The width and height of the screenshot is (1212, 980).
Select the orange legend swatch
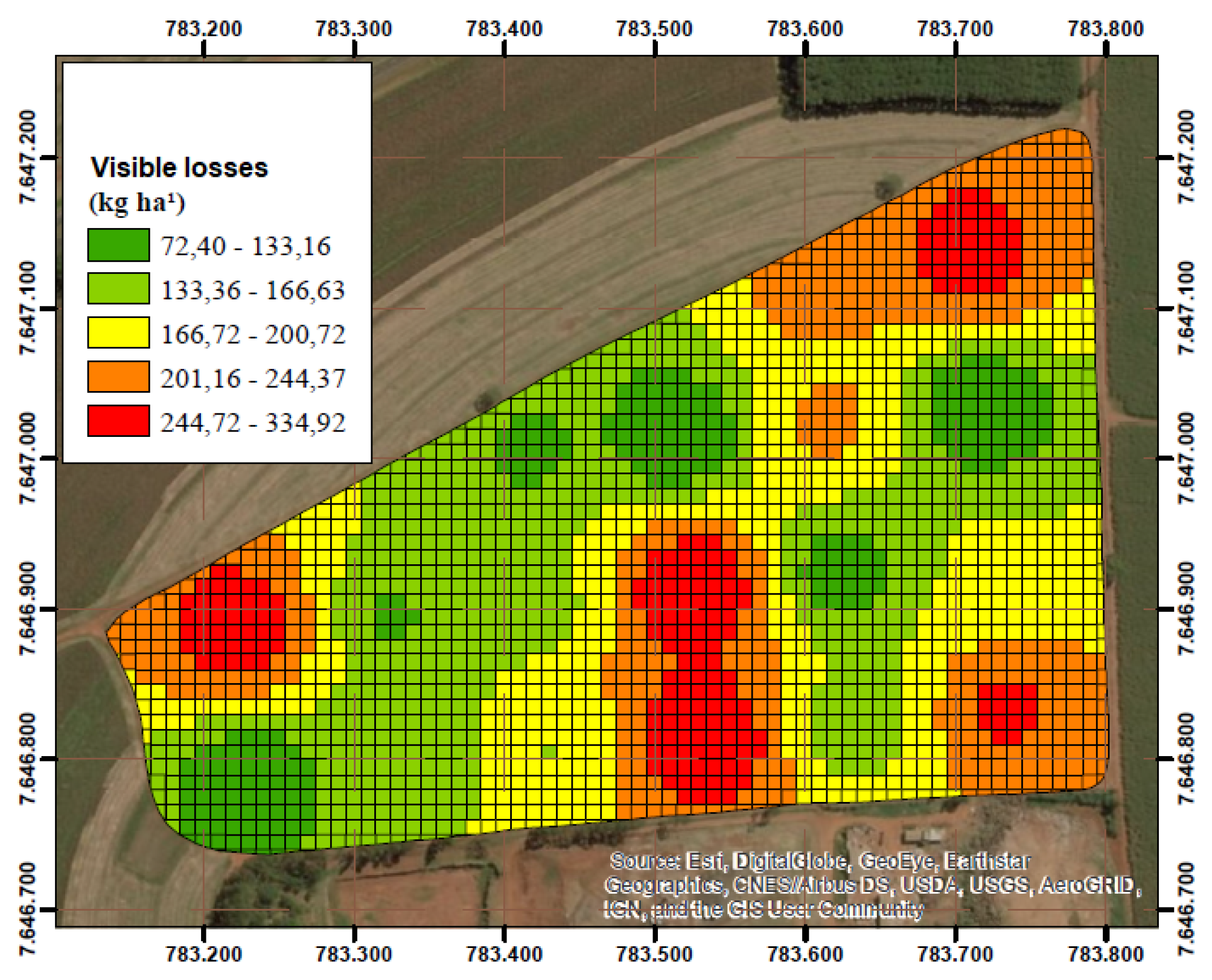118,377
